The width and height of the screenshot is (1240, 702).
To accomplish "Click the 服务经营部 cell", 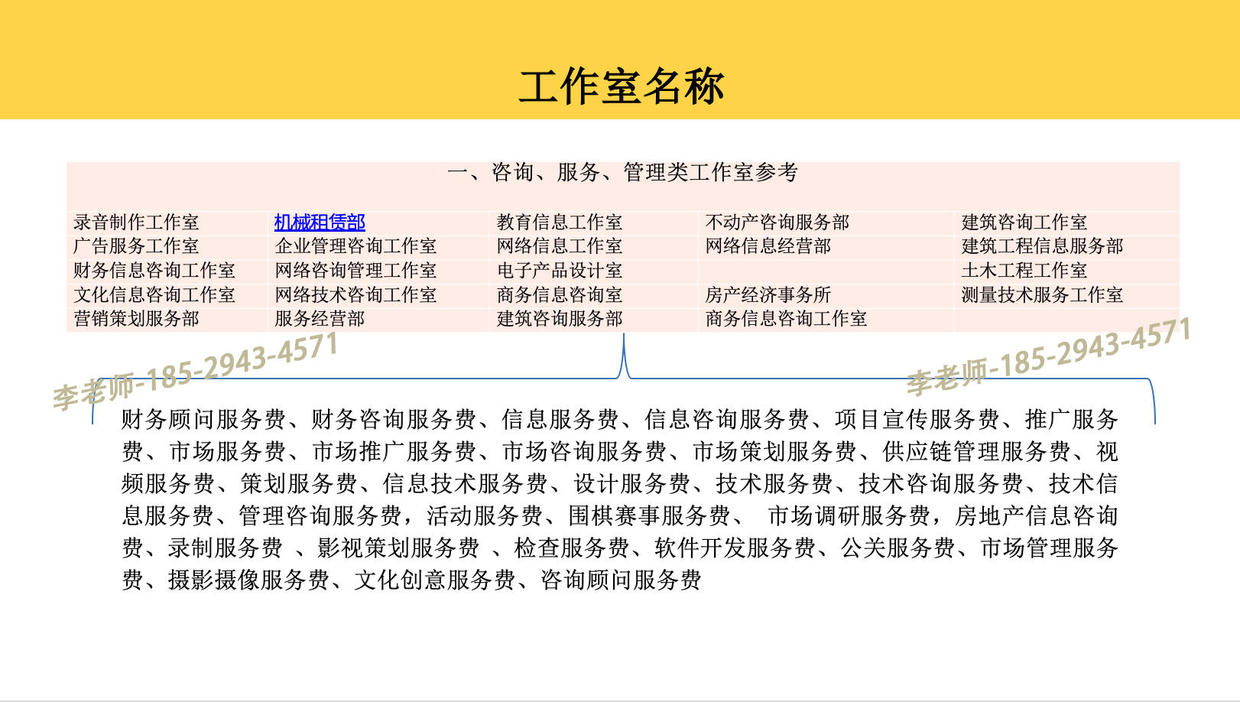I will 319,319.
